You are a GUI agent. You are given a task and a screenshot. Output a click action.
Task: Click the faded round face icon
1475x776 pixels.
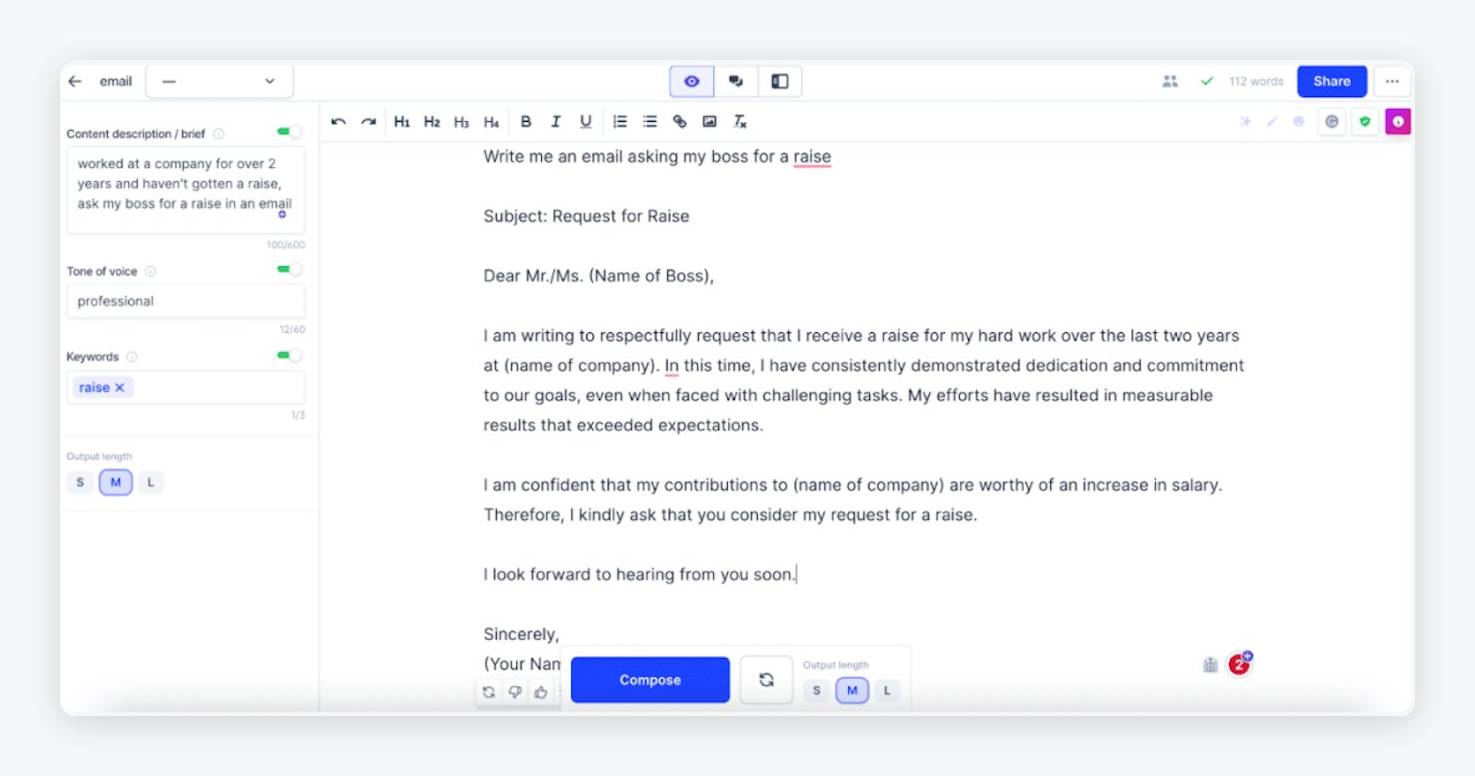pyautogui.click(x=1299, y=122)
